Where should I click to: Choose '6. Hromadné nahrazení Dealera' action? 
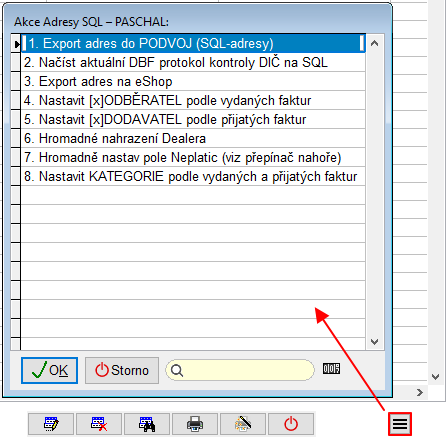click(193, 138)
